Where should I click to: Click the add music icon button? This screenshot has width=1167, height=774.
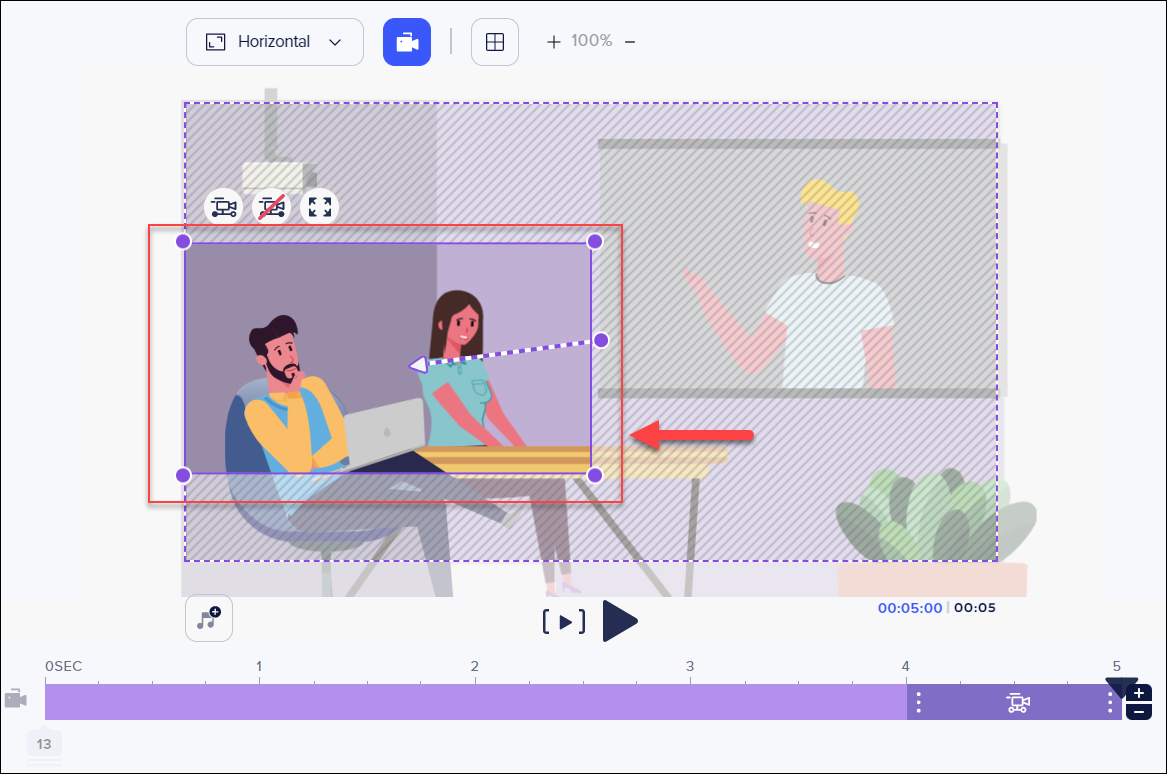209,619
